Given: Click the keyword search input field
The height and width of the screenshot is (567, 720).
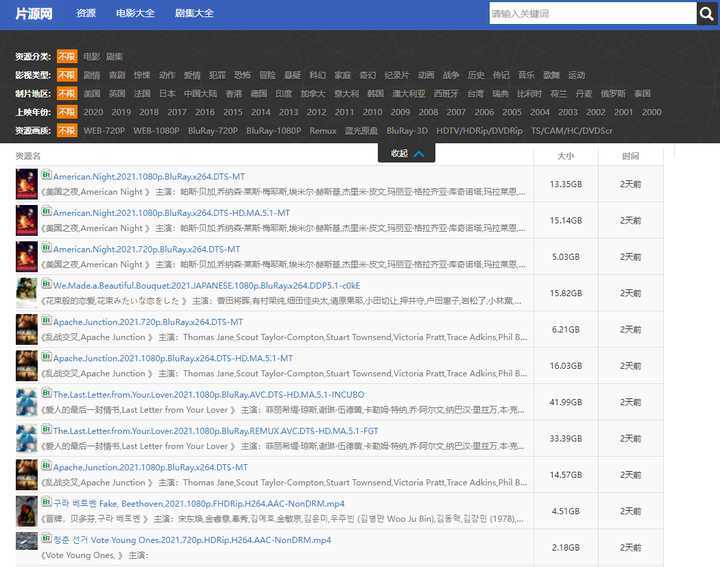Looking at the screenshot, I should point(592,13).
